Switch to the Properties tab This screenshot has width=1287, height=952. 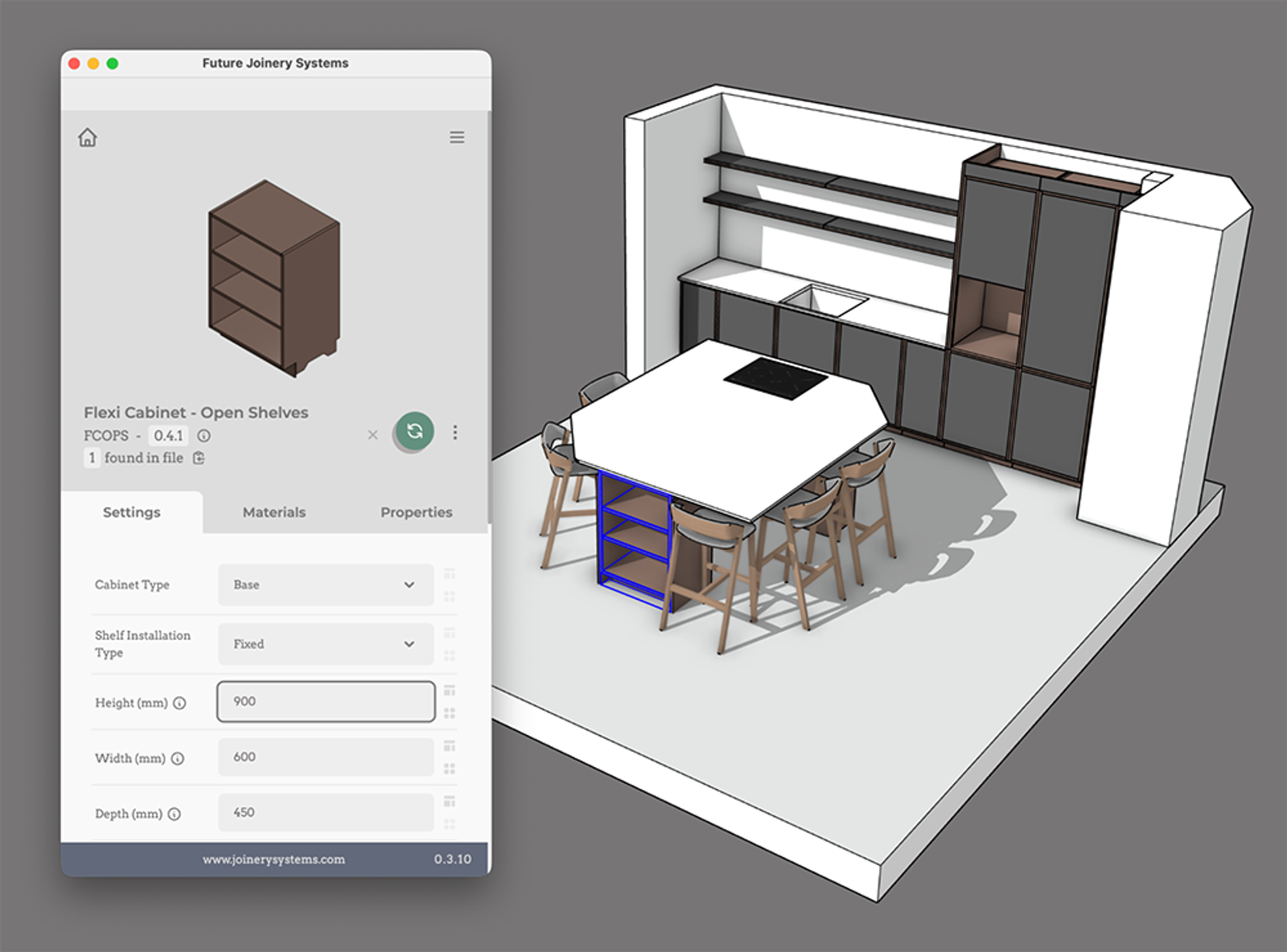coord(416,512)
